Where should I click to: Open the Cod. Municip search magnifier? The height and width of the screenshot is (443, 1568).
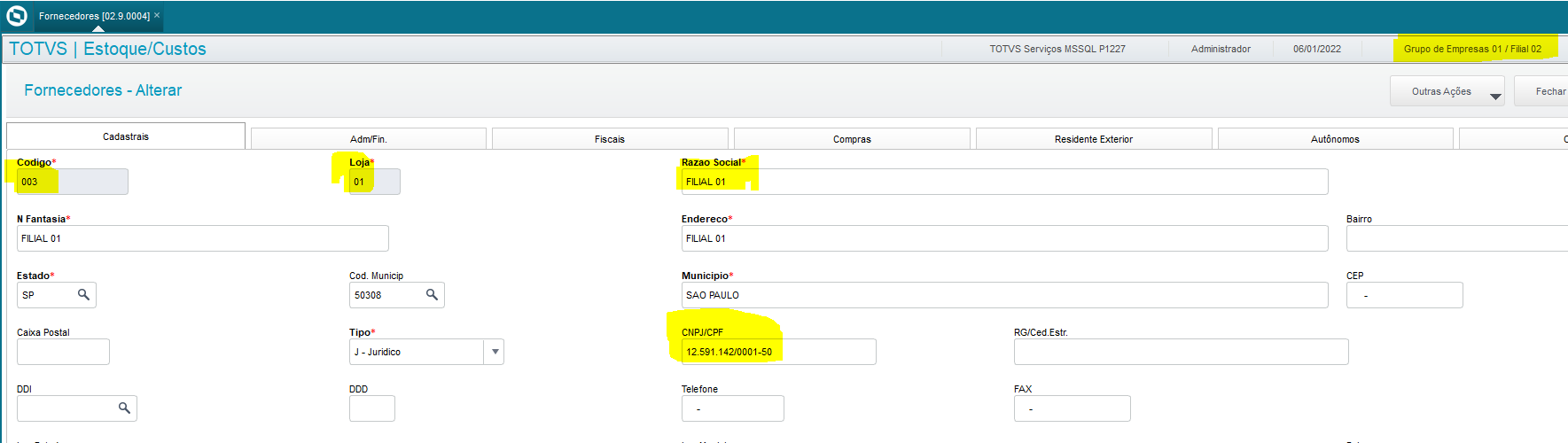point(432,295)
